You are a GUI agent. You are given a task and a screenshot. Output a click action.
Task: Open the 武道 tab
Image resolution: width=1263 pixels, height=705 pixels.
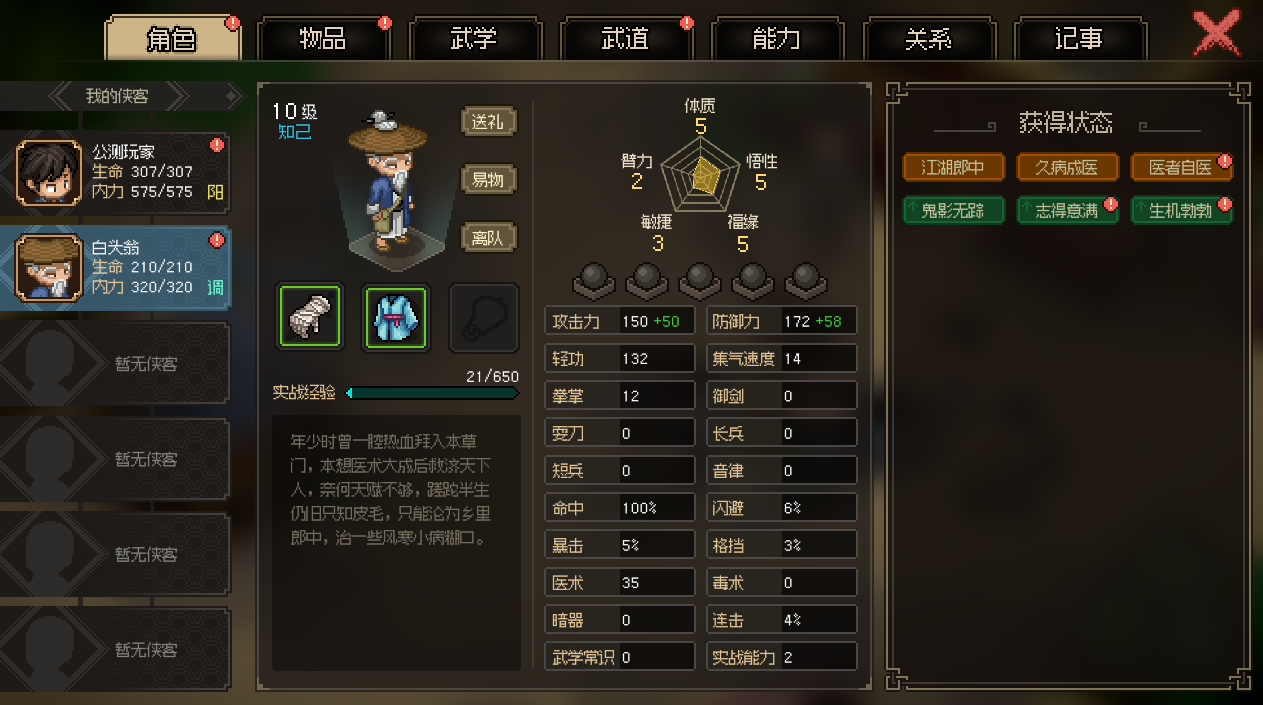coord(626,39)
